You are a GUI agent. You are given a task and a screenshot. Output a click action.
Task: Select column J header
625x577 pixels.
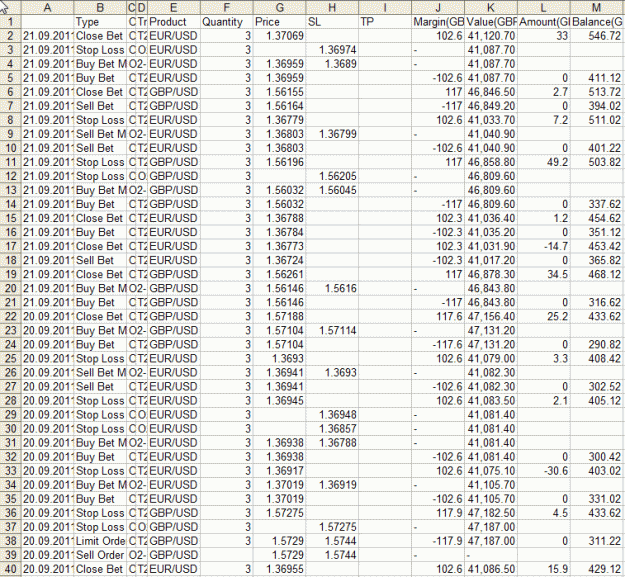coord(438,7)
